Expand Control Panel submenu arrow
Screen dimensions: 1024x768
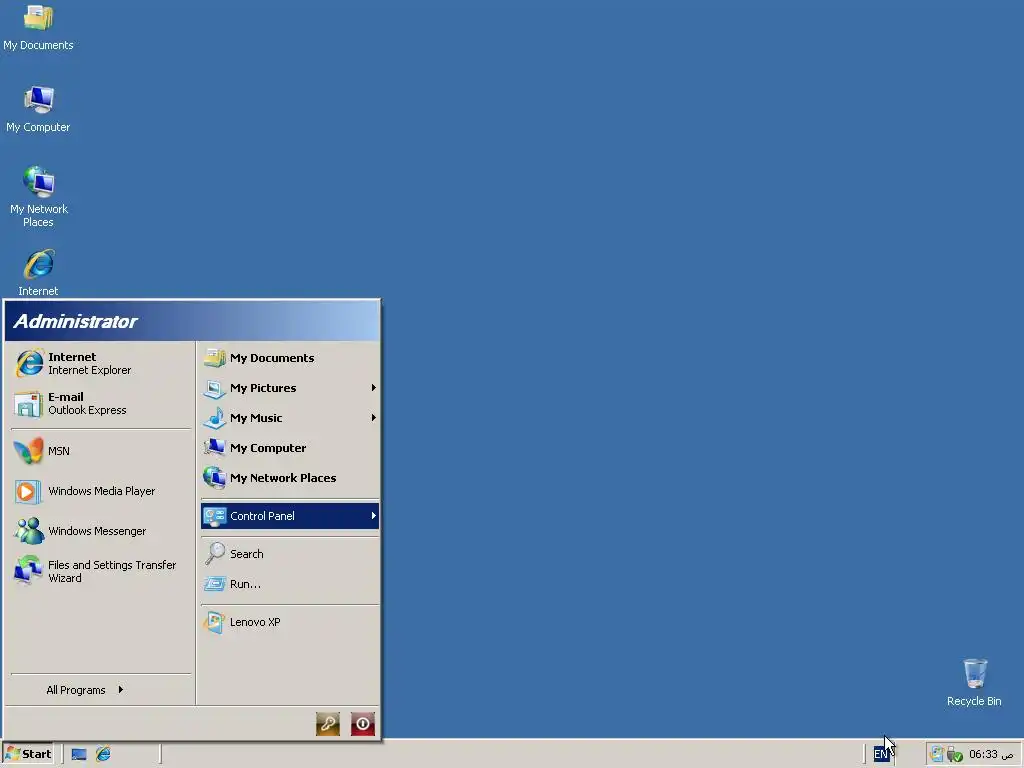coord(374,516)
